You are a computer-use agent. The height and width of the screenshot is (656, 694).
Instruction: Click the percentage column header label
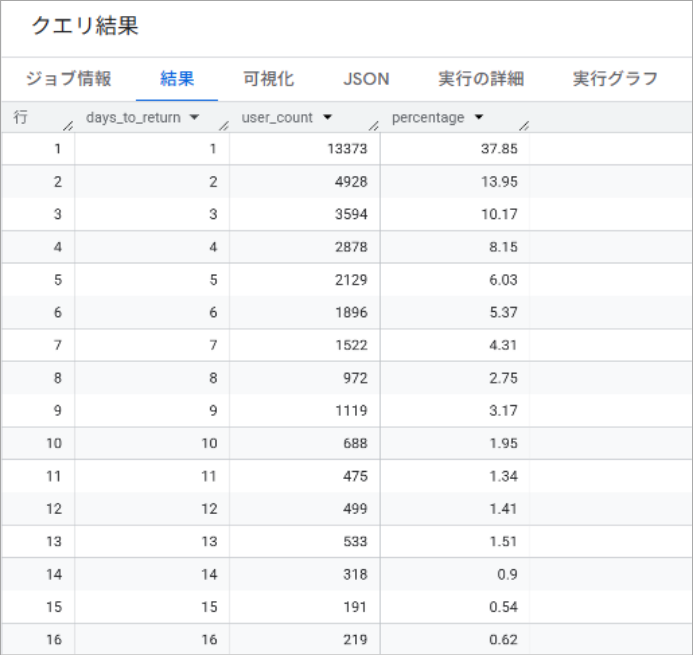428,118
